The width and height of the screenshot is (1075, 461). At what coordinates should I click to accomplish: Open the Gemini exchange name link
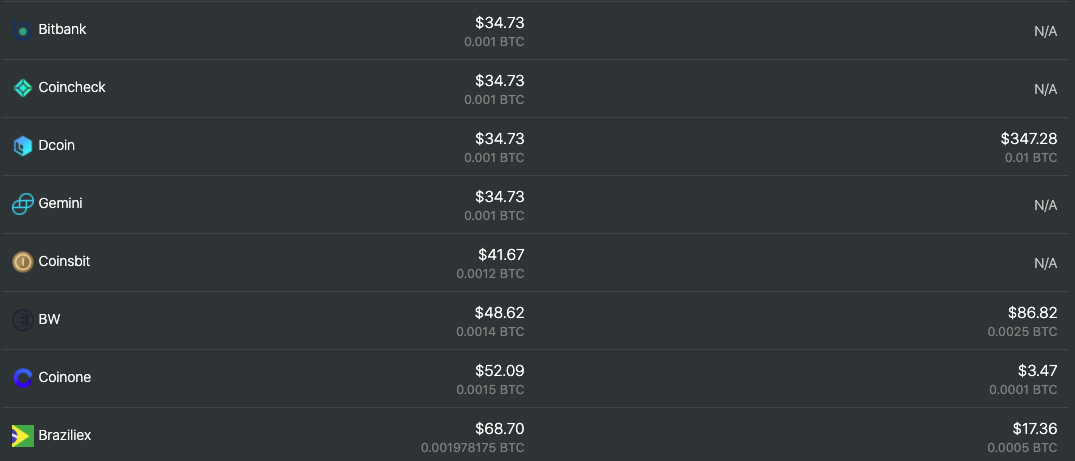coord(60,204)
